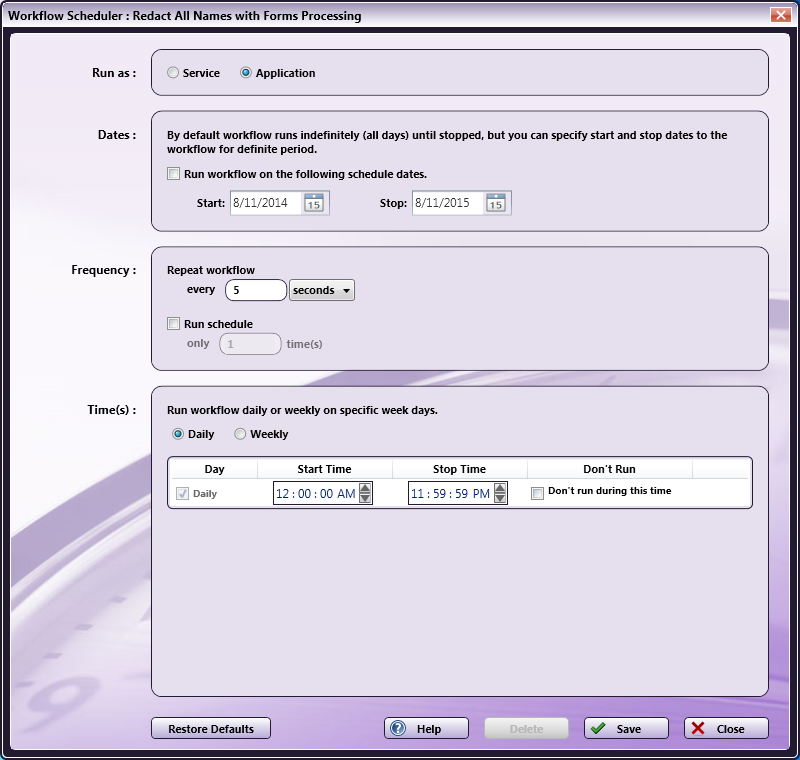Viewport: 800px width, 760px height.
Task: Increase the Stop Time with up arrow
Action: point(501,488)
